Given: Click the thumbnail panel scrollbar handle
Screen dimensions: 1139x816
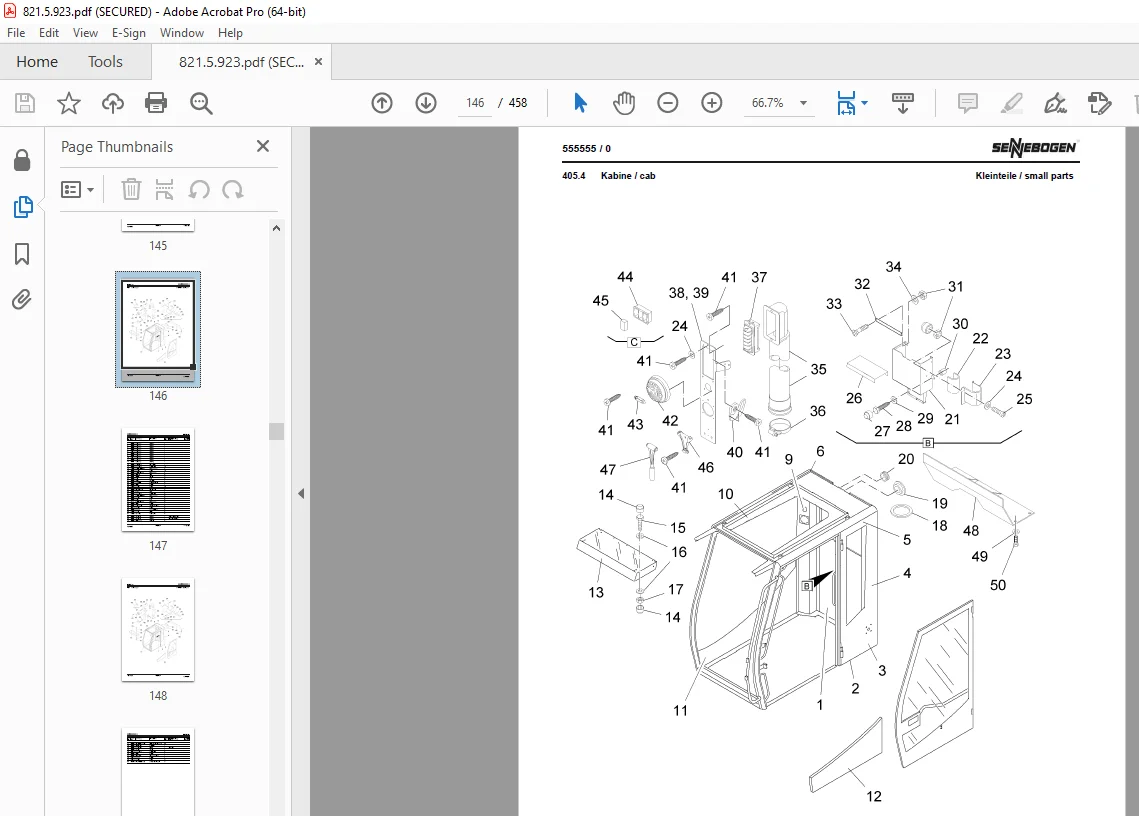Looking at the screenshot, I should 276,431.
